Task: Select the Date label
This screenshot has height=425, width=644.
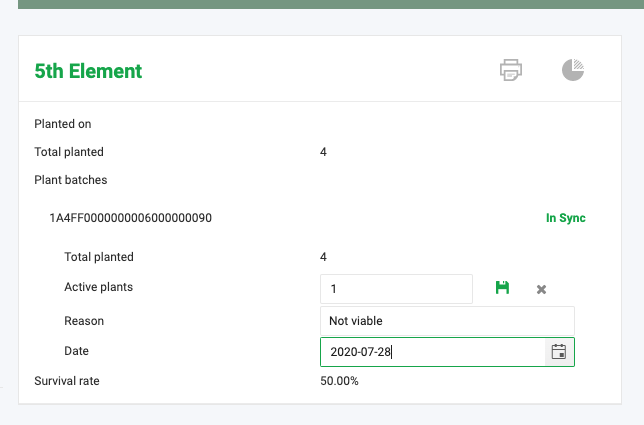Action: click(x=76, y=351)
